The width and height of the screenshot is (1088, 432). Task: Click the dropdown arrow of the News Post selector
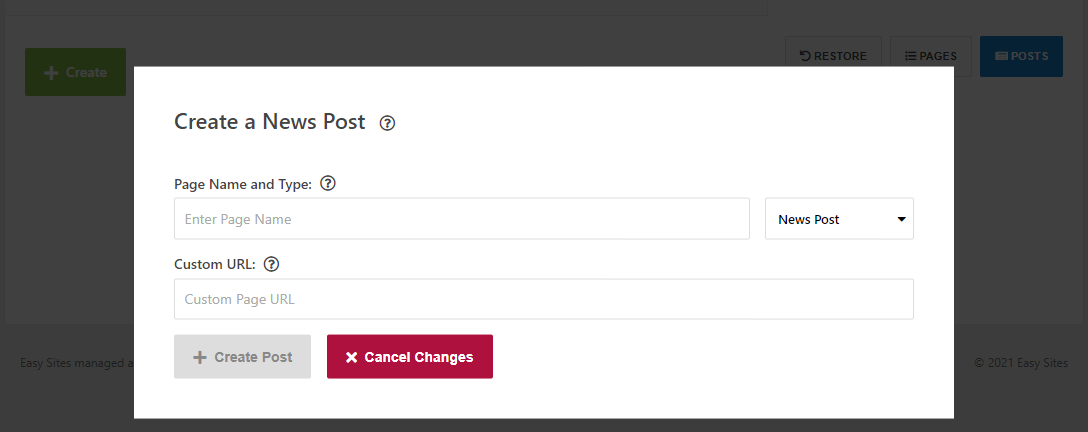tap(901, 219)
